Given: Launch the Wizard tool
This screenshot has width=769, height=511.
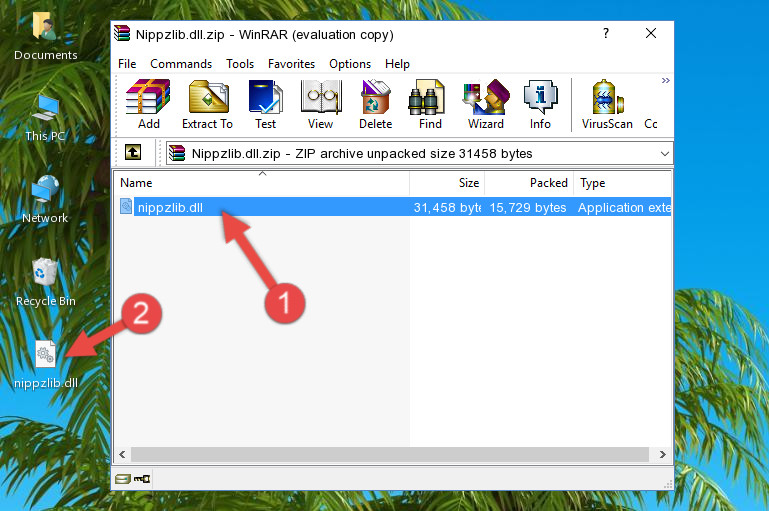Looking at the screenshot, I should 486,104.
